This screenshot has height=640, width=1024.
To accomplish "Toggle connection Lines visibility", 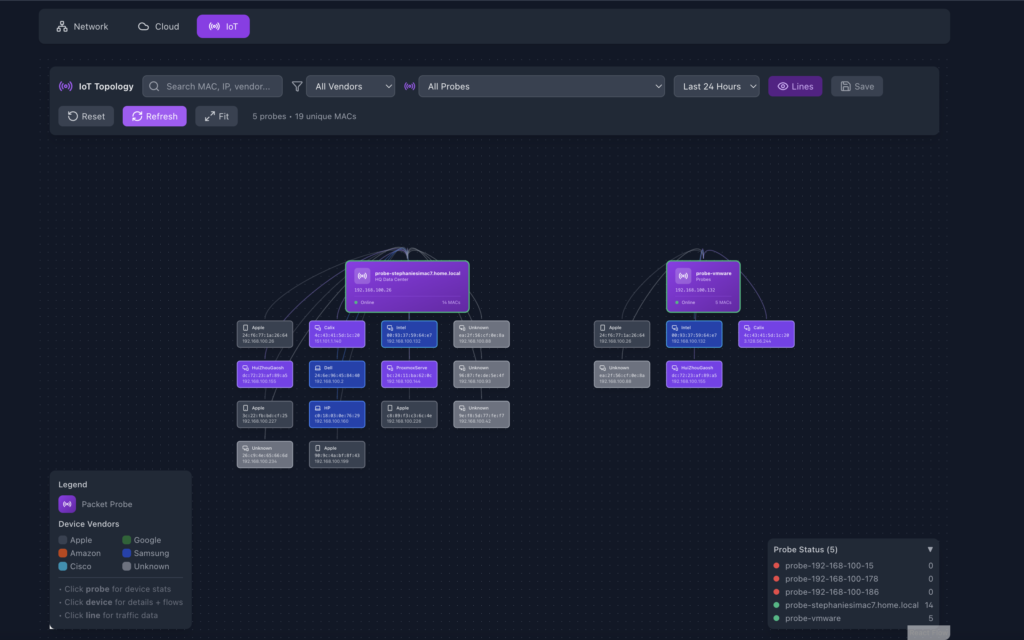I will pos(795,87).
